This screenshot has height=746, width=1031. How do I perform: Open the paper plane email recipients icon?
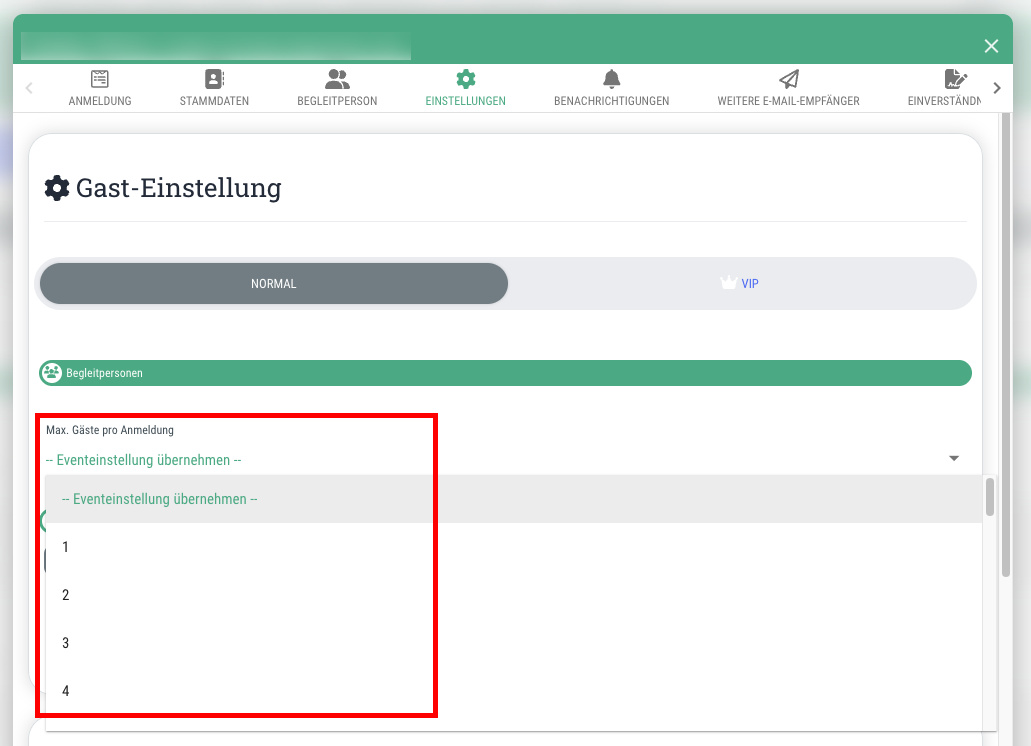pos(788,79)
